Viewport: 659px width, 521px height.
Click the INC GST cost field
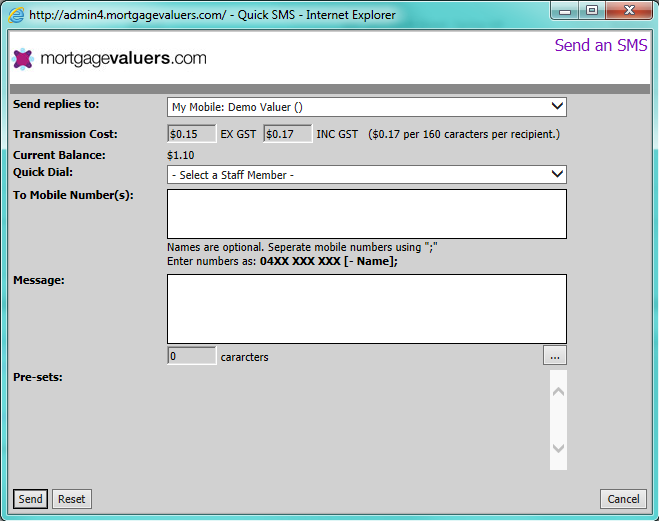coord(288,134)
